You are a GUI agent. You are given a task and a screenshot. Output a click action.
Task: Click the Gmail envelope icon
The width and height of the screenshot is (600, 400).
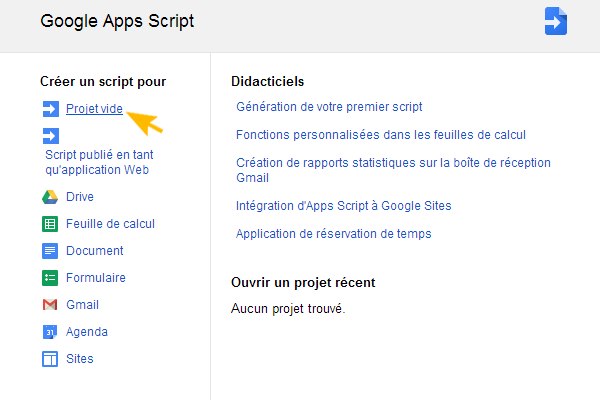[50, 305]
